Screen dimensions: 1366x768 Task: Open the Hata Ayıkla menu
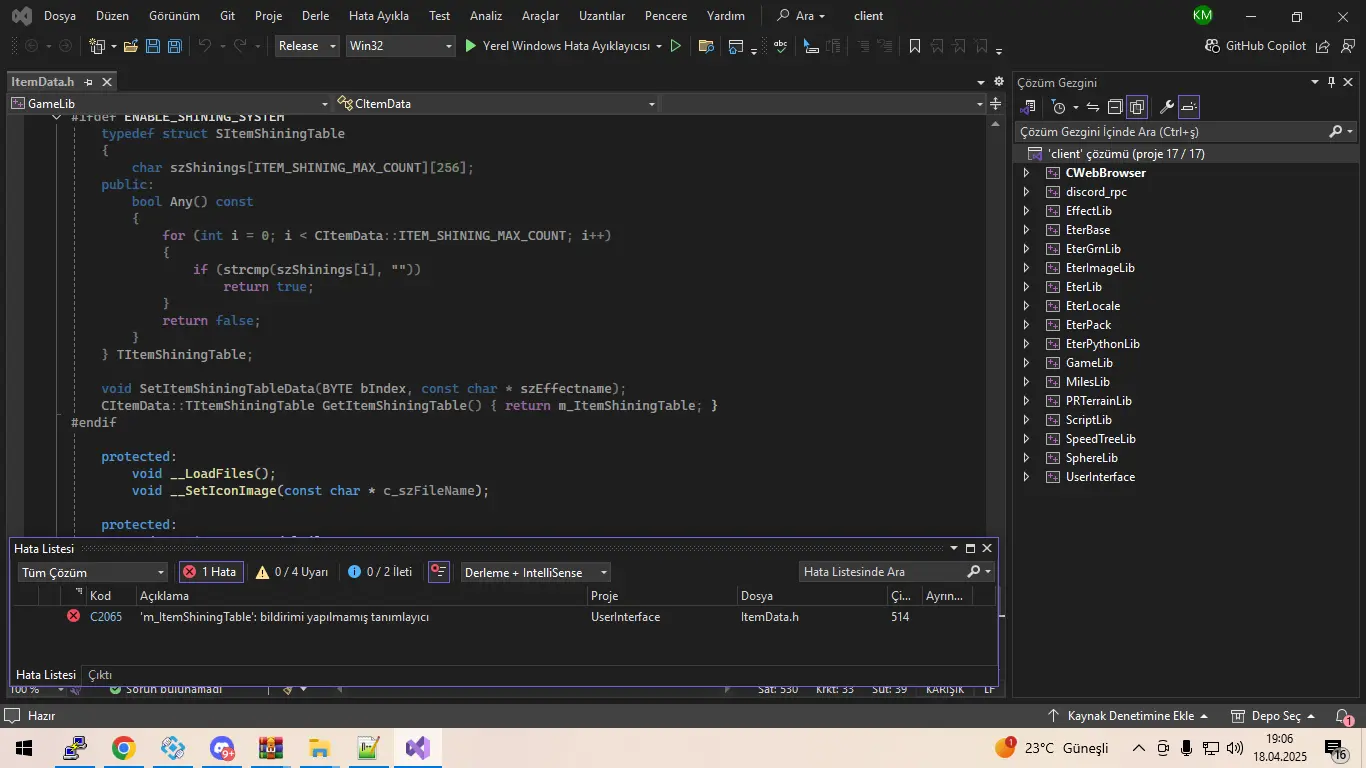click(x=379, y=16)
